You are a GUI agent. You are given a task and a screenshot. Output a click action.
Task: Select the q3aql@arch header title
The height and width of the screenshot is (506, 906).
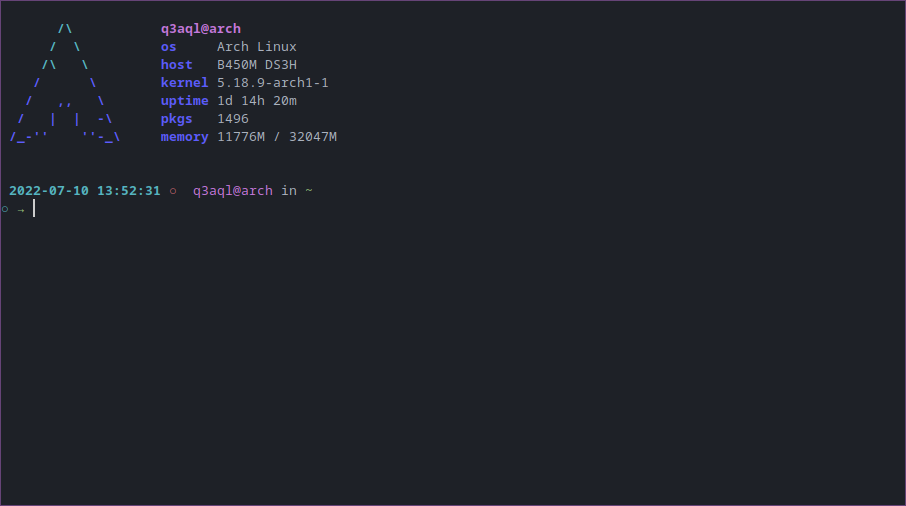click(x=200, y=29)
